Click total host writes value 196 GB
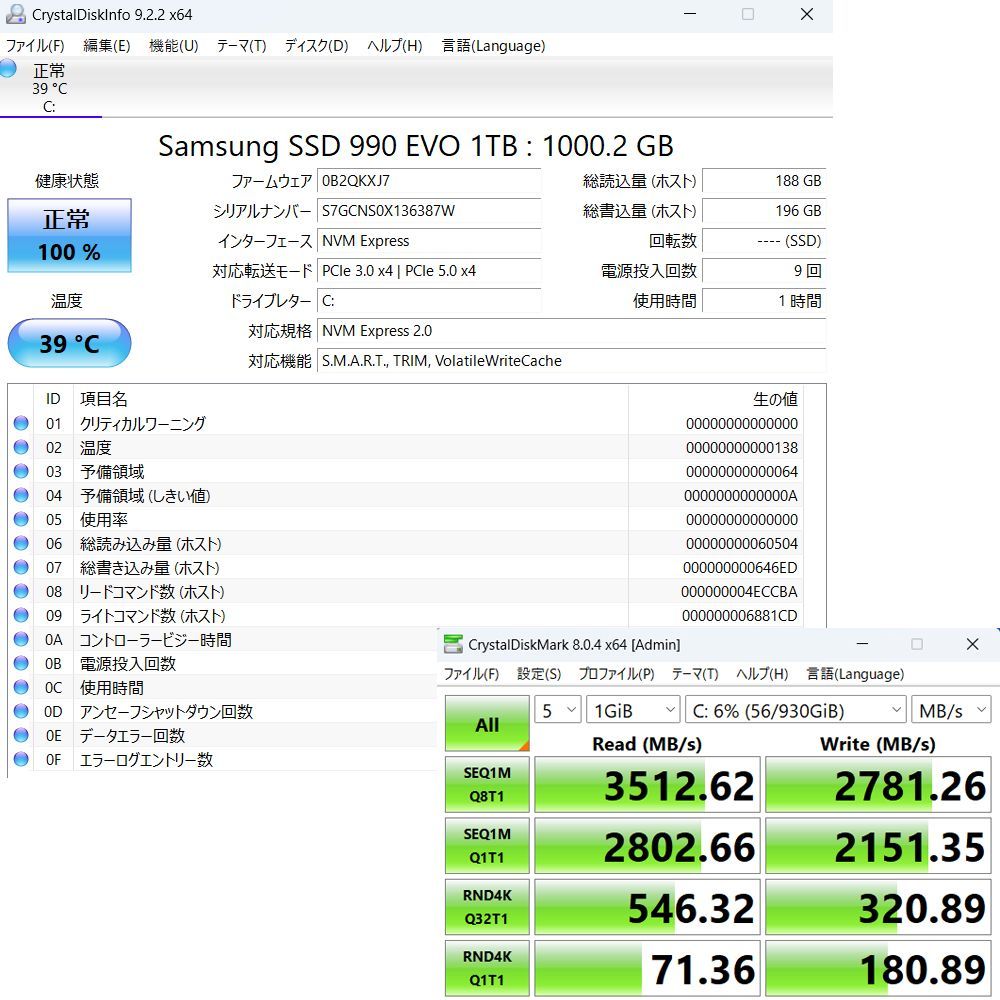The image size is (1000, 1000). (764, 210)
